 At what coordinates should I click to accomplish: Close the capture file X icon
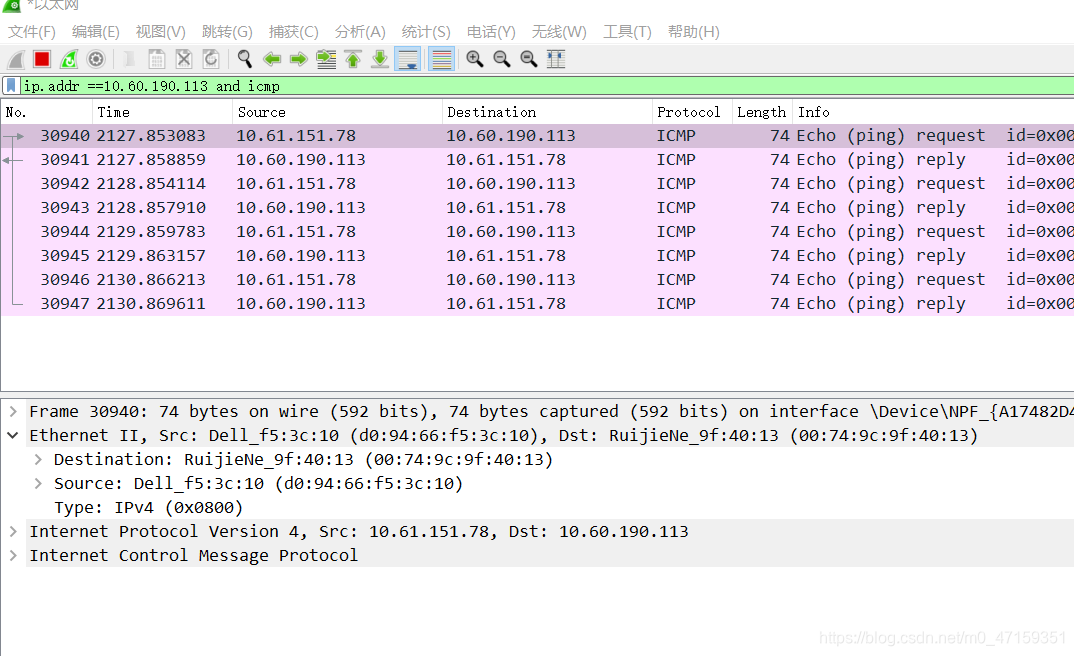184,60
